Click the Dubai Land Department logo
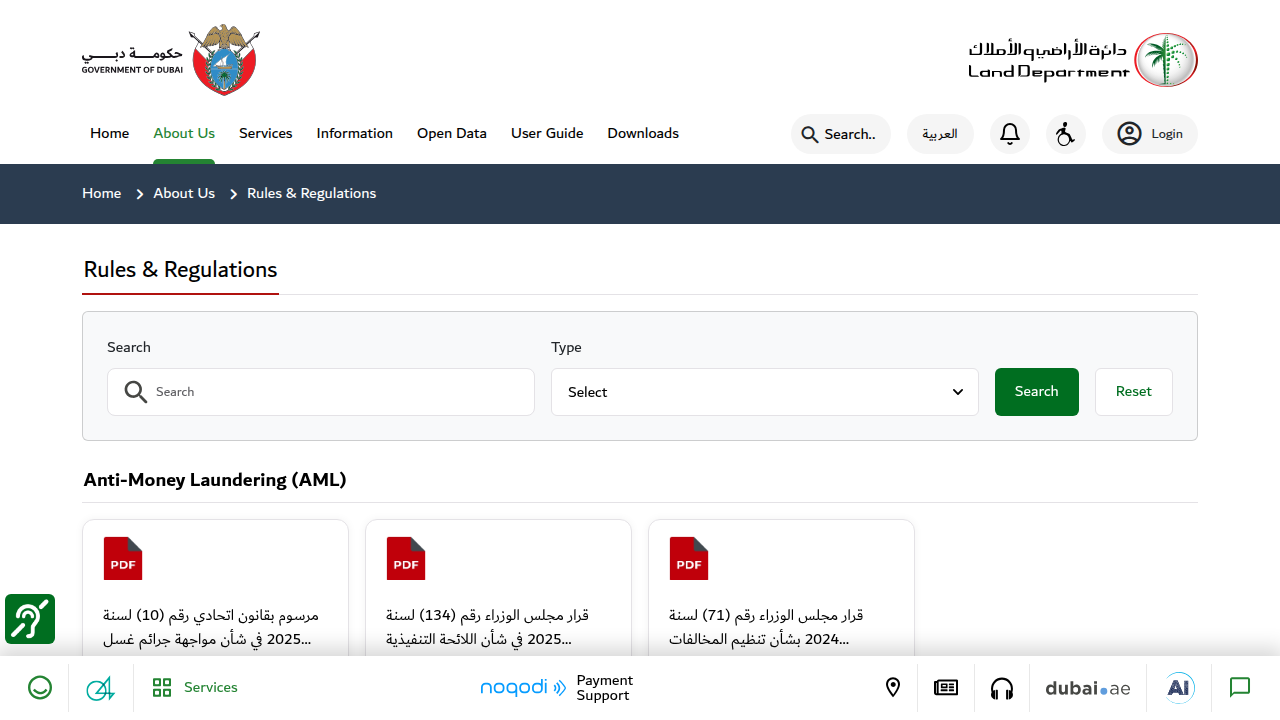Screen dimensions: 1280x720 tap(1083, 60)
